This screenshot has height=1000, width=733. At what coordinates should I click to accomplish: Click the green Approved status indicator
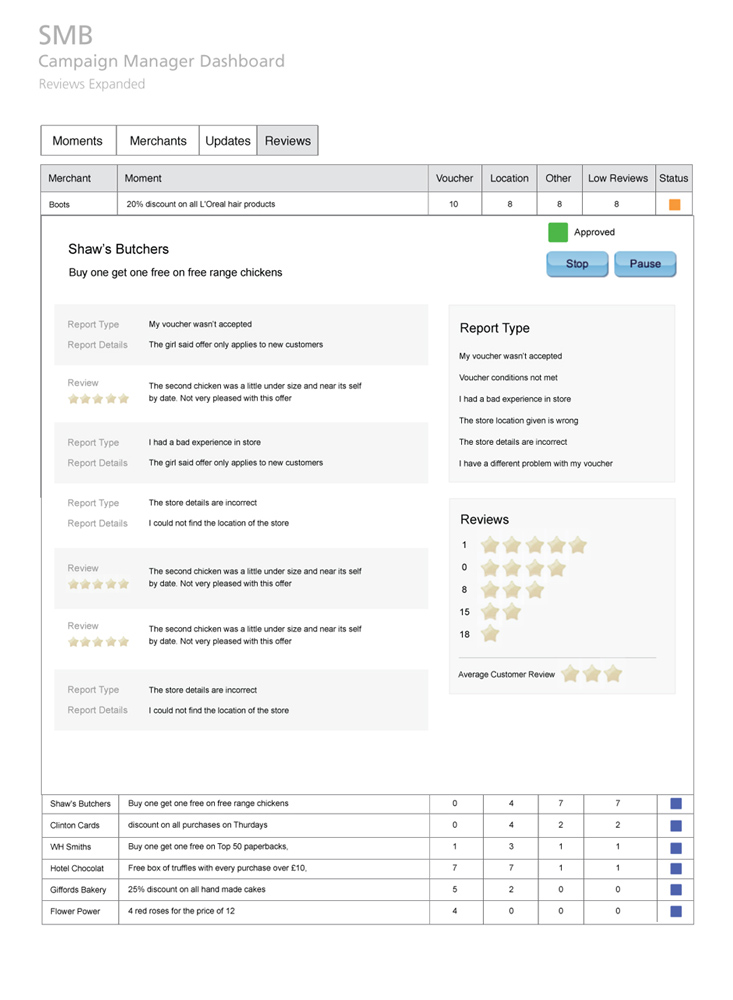click(558, 232)
